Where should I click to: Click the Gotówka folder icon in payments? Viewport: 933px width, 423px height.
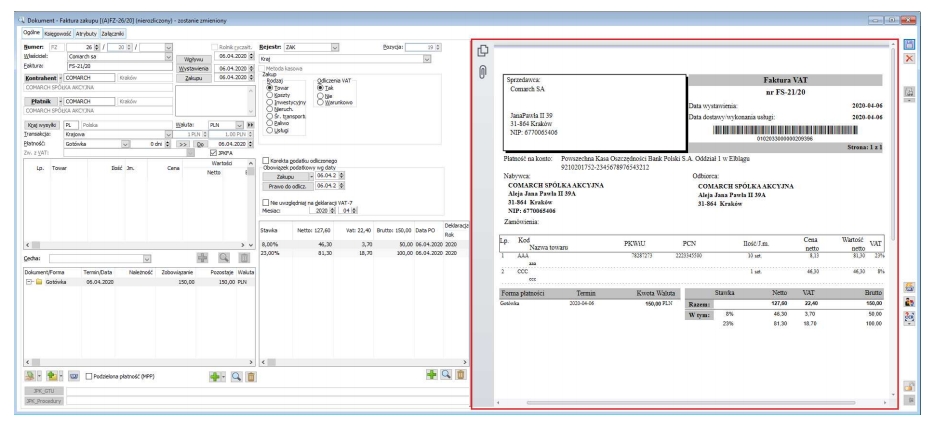click(x=39, y=282)
